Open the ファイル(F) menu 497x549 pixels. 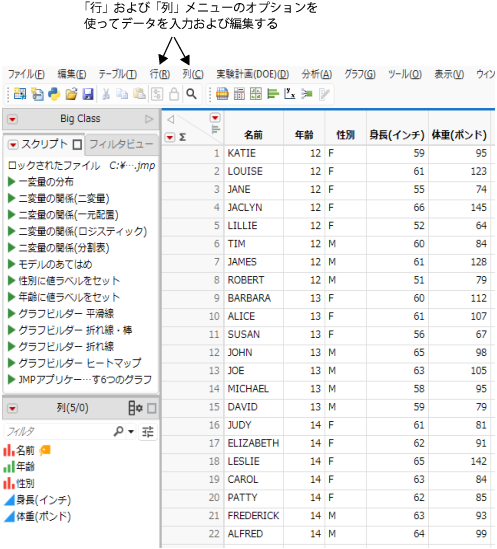[x=26, y=74]
